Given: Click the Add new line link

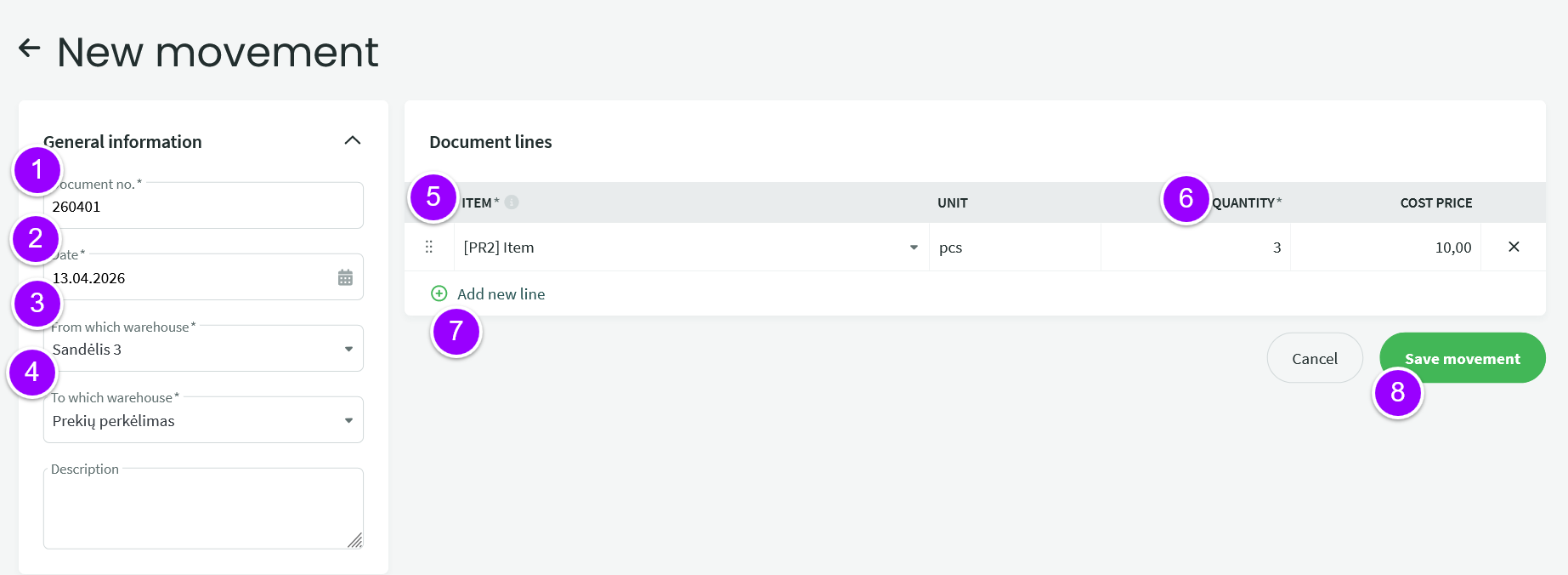Looking at the screenshot, I should pyautogui.click(x=501, y=293).
